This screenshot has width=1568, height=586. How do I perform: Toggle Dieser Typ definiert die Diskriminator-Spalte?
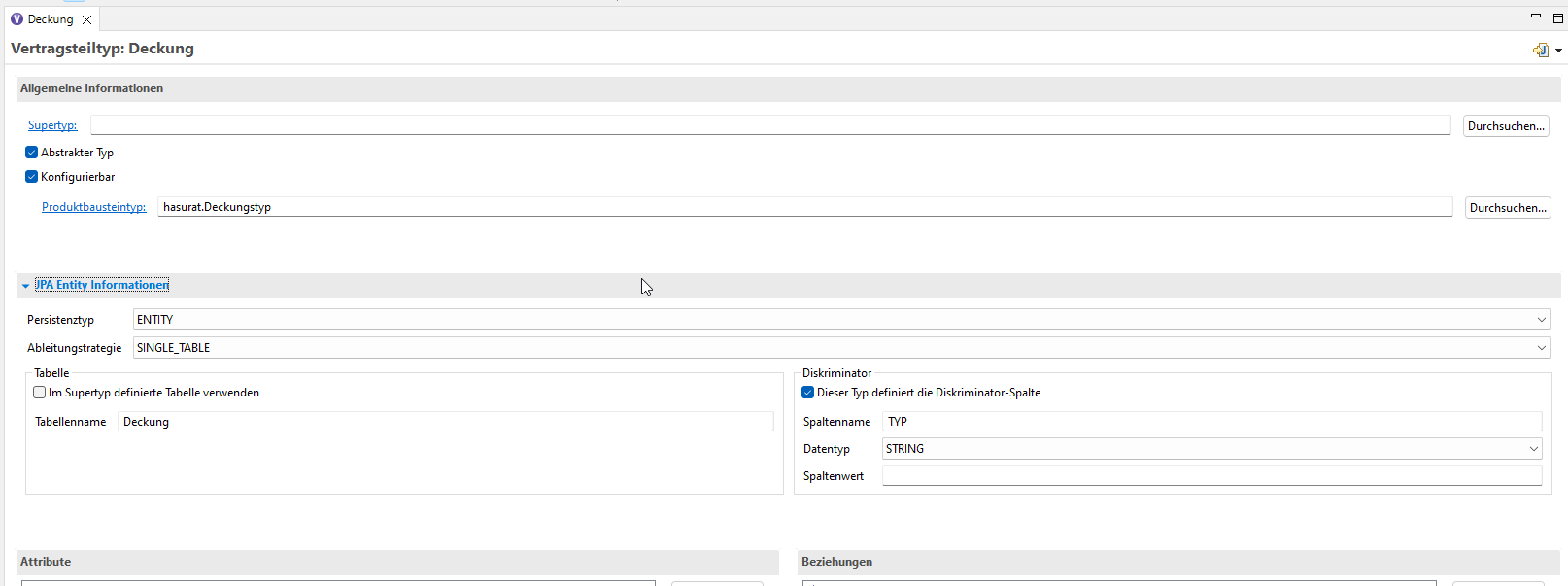click(808, 393)
